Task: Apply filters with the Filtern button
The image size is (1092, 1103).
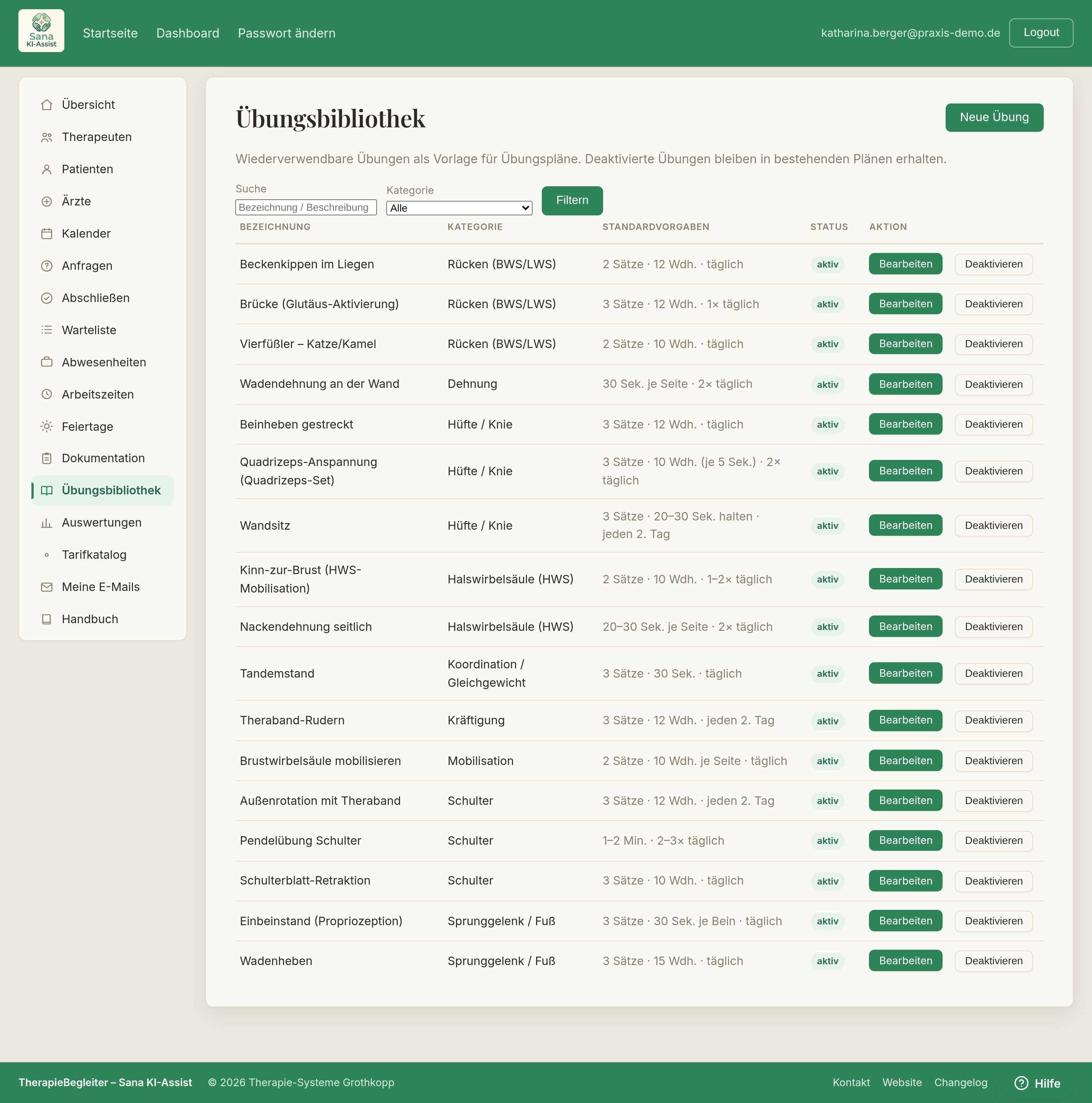Action: 572,200
